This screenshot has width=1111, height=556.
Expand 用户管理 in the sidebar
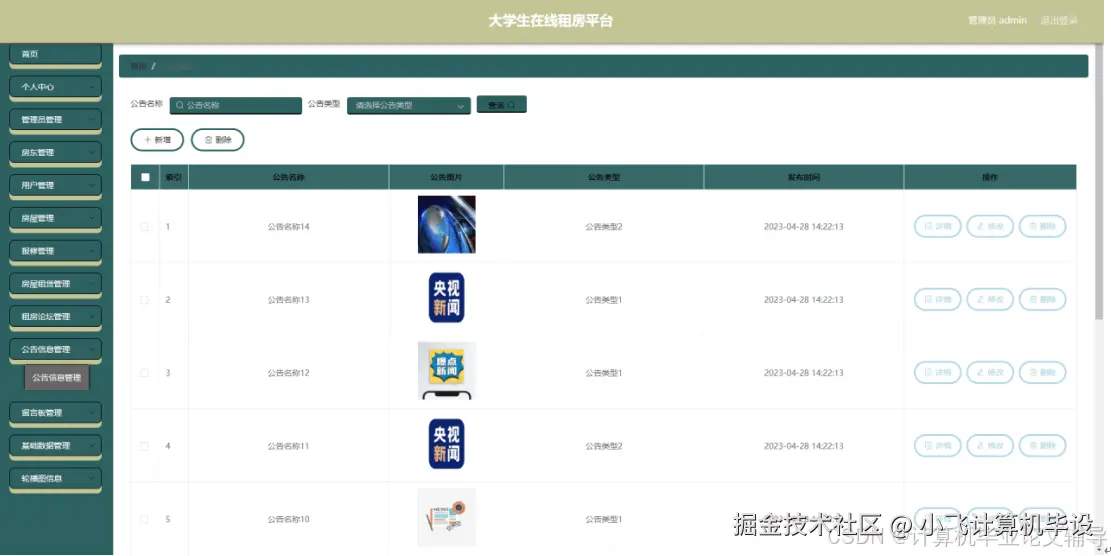point(55,186)
